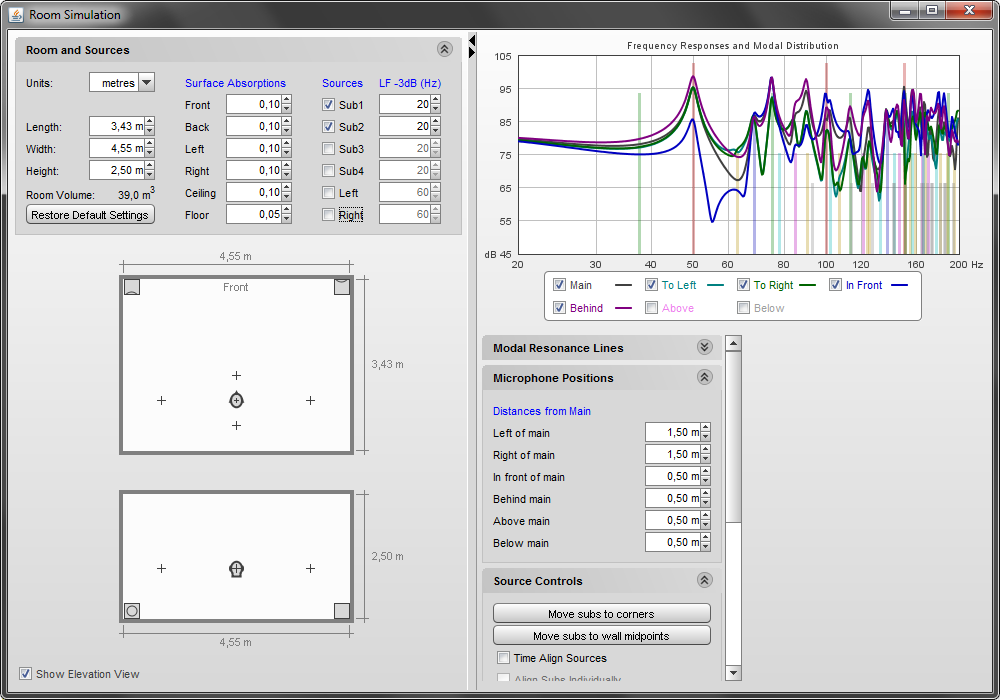Viewport: 1000px width, 700px height.
Task: Increase the Width value with up arrow
Action: coord(149,144)
